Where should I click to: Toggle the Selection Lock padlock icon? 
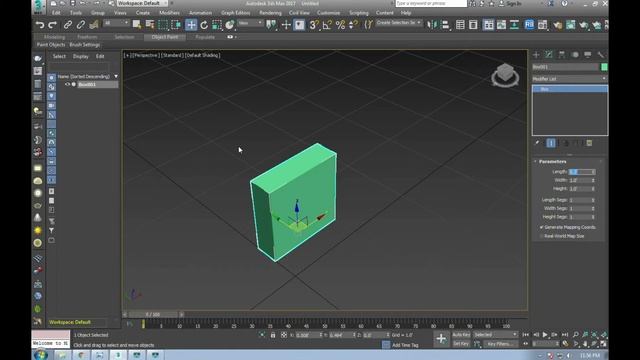point(273,335)
